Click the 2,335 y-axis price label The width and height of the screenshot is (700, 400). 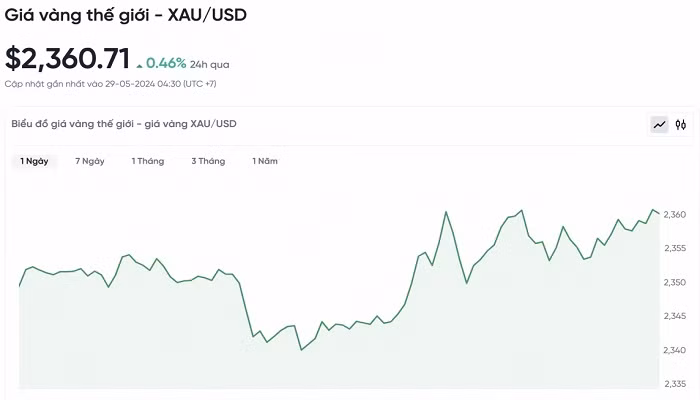point(674,384)
